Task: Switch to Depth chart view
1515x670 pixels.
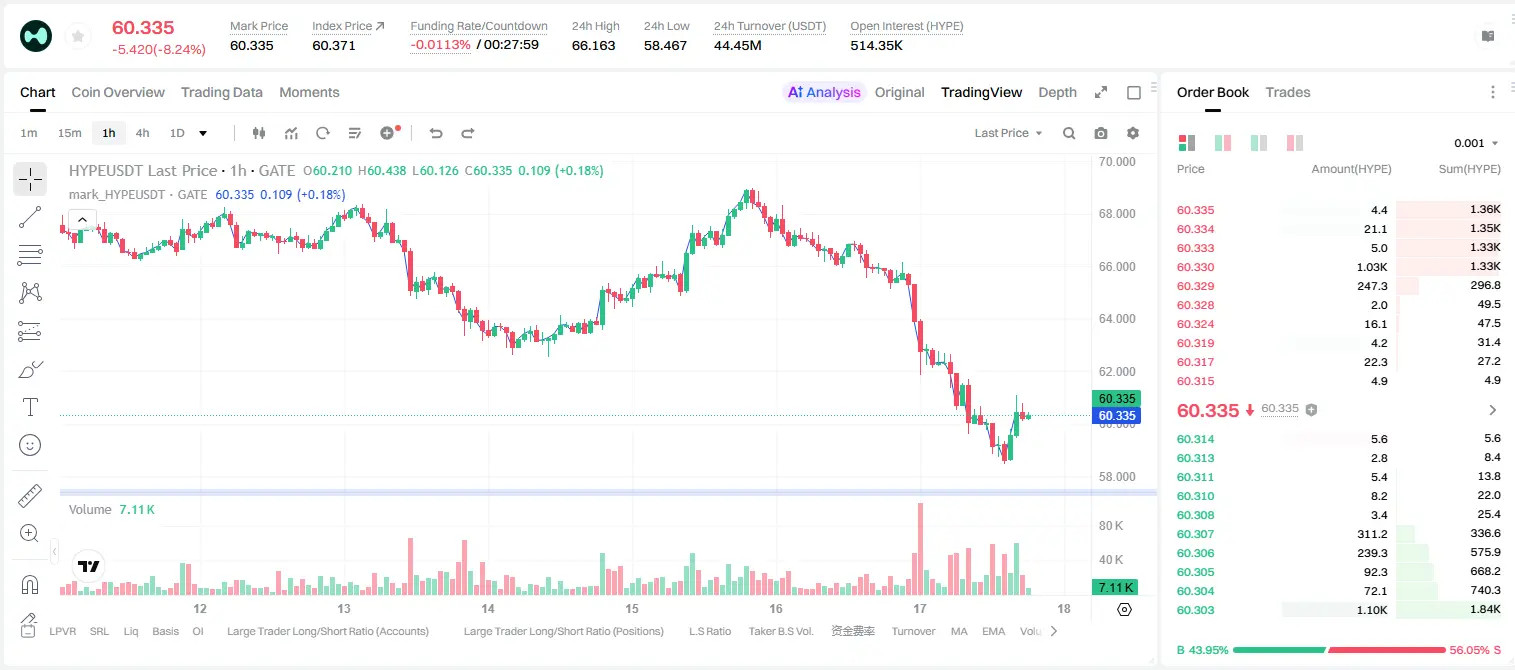Action: point(1057,92)
